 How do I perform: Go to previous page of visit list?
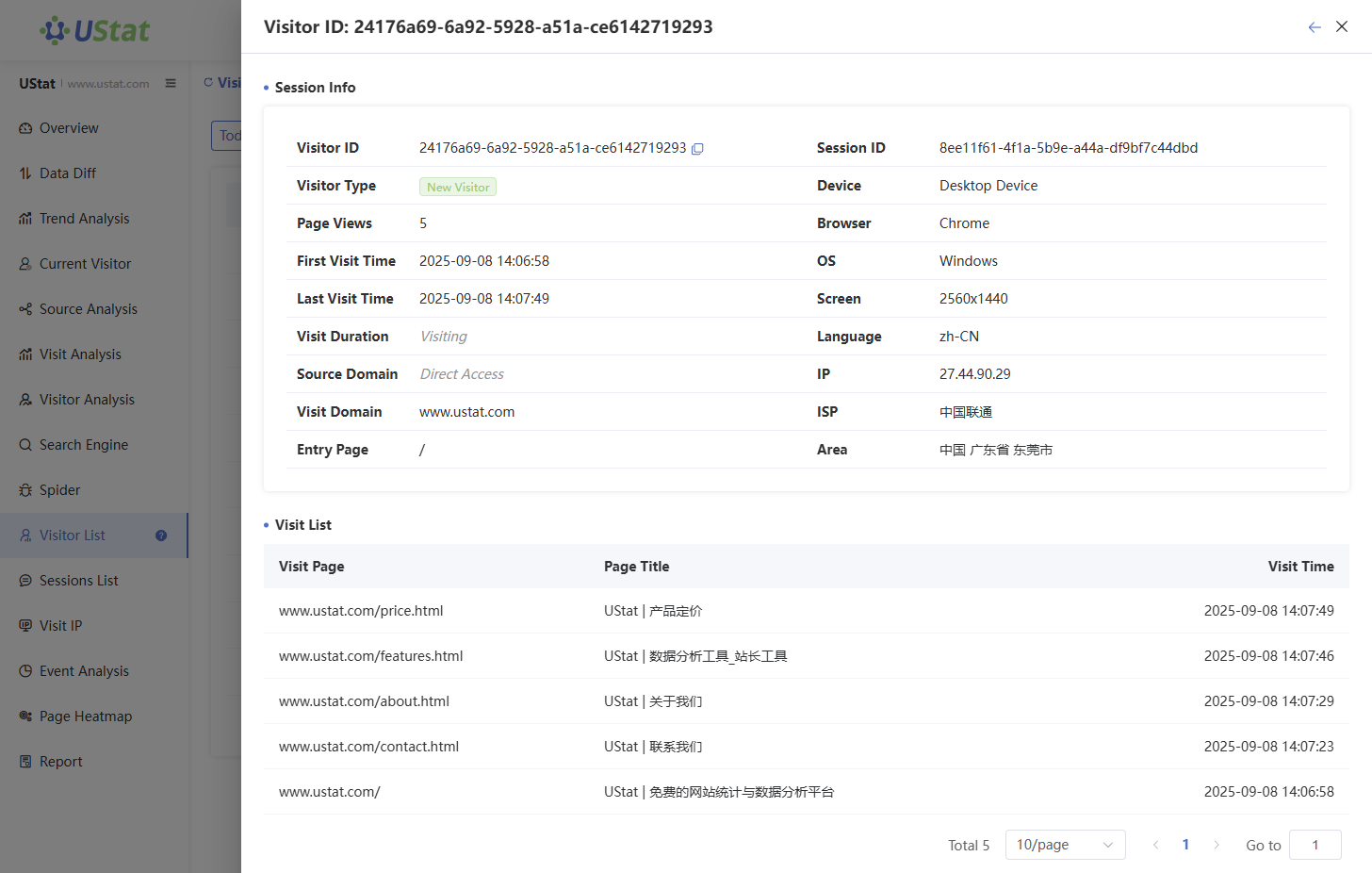[x=1155, y=845]
